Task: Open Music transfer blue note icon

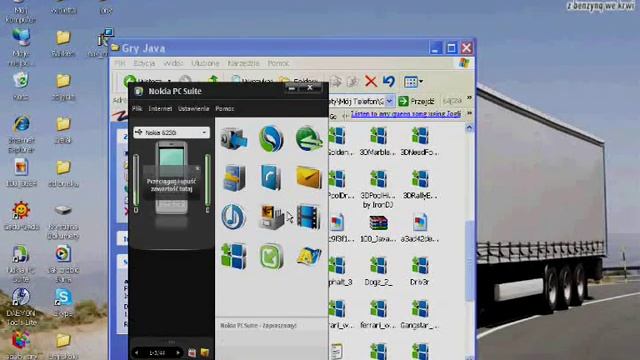Action: (x=233, y=216)
